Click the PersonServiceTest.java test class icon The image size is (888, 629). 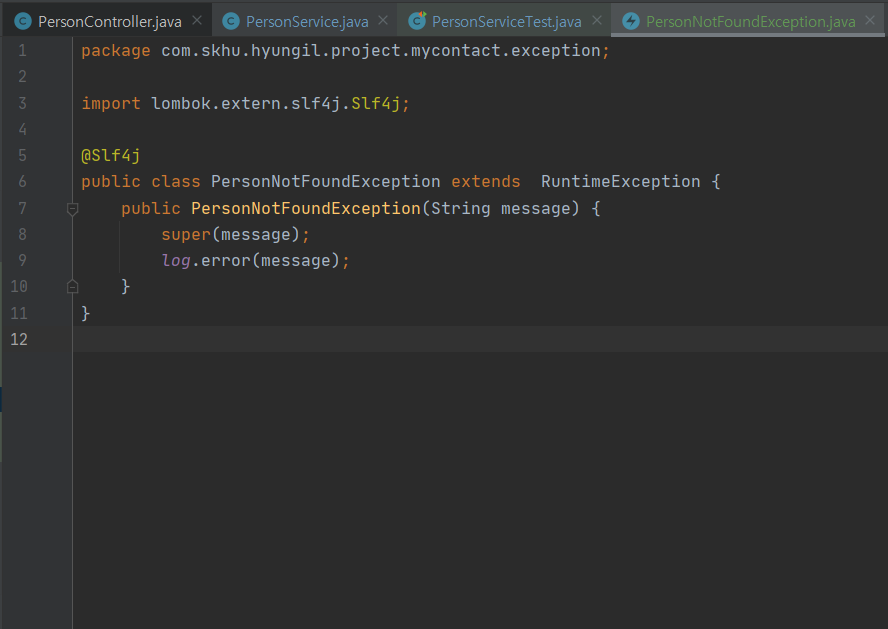click(417, 21)
